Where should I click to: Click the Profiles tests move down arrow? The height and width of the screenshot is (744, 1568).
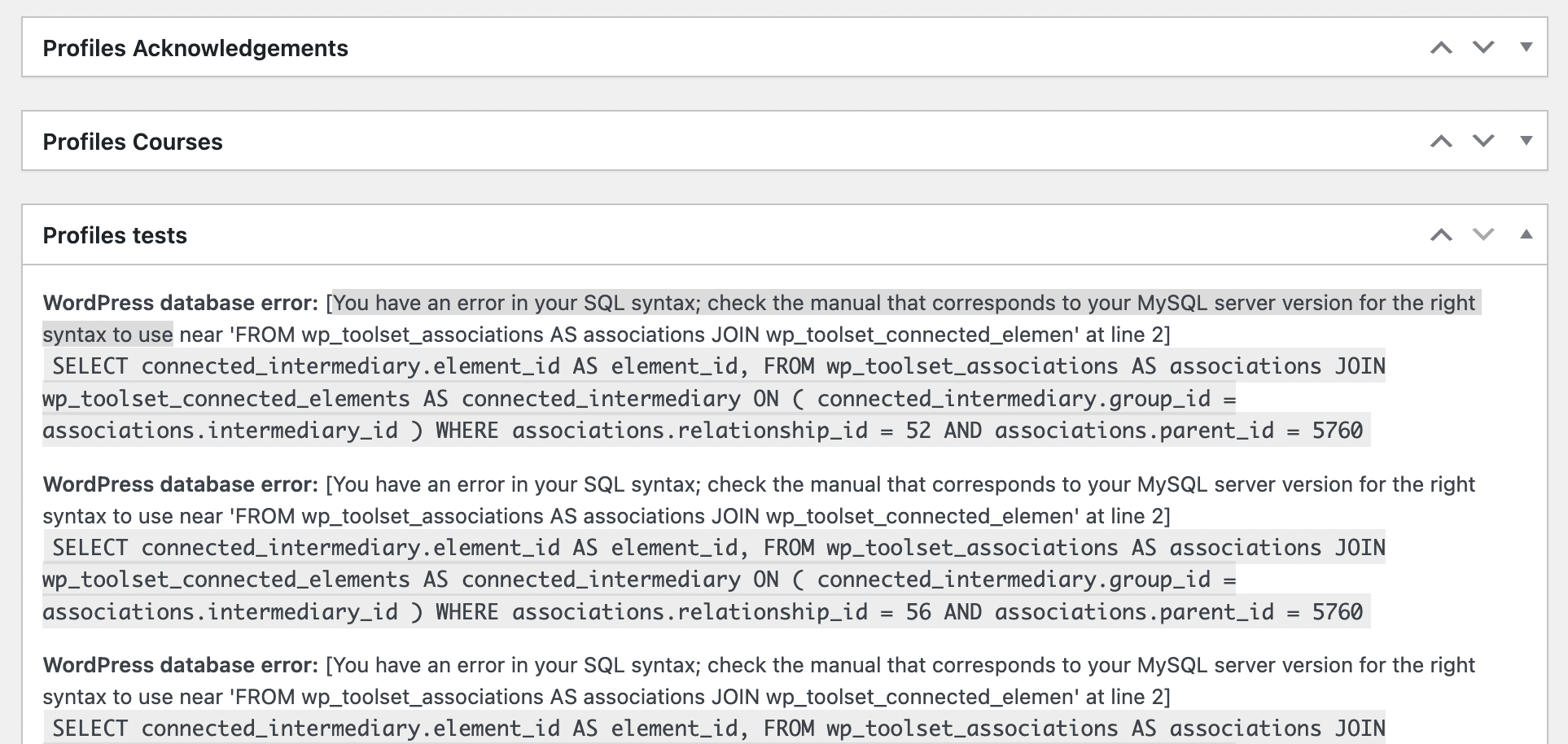pos(1483,235)
